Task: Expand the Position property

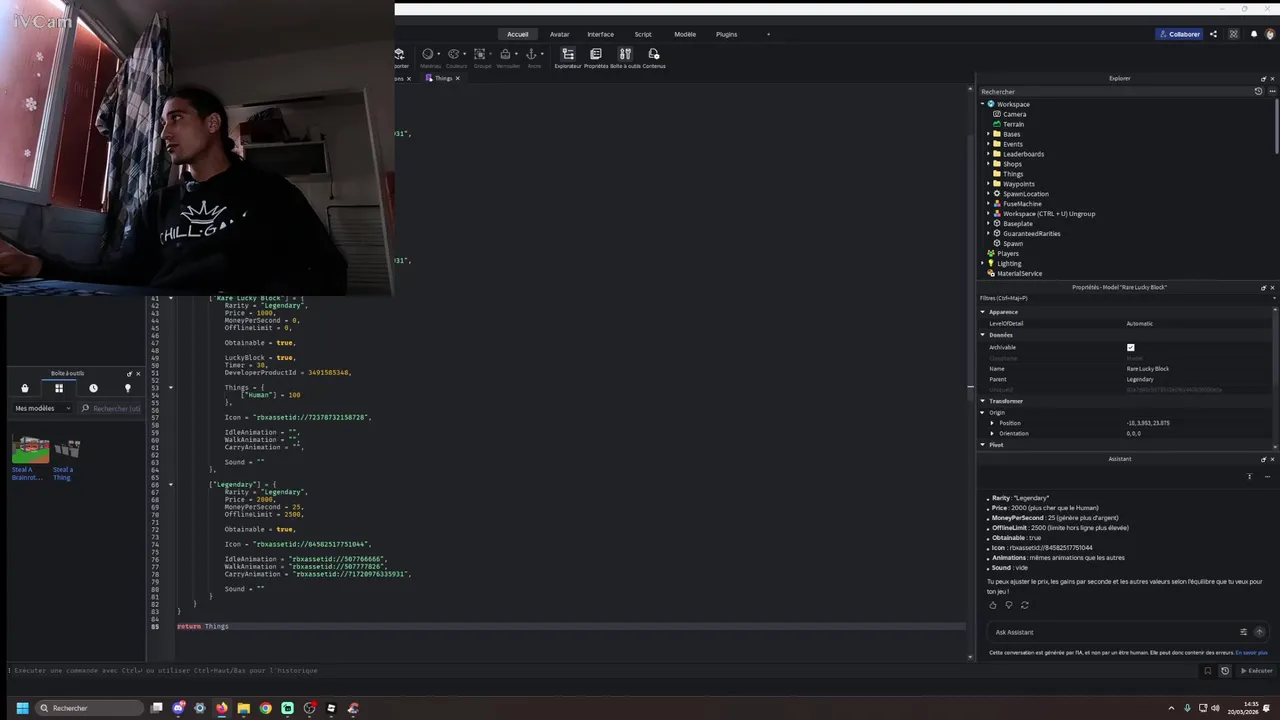Action: (x=992, y=423)
